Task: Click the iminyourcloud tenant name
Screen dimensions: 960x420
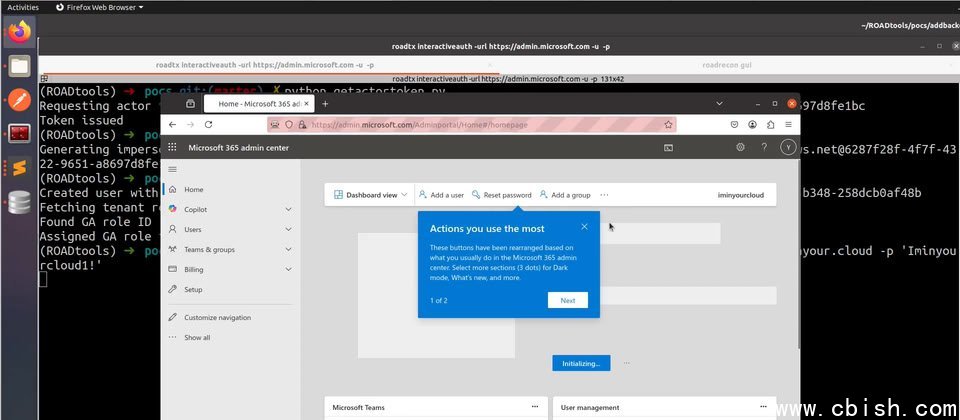Action: click(x=740, y=195)
